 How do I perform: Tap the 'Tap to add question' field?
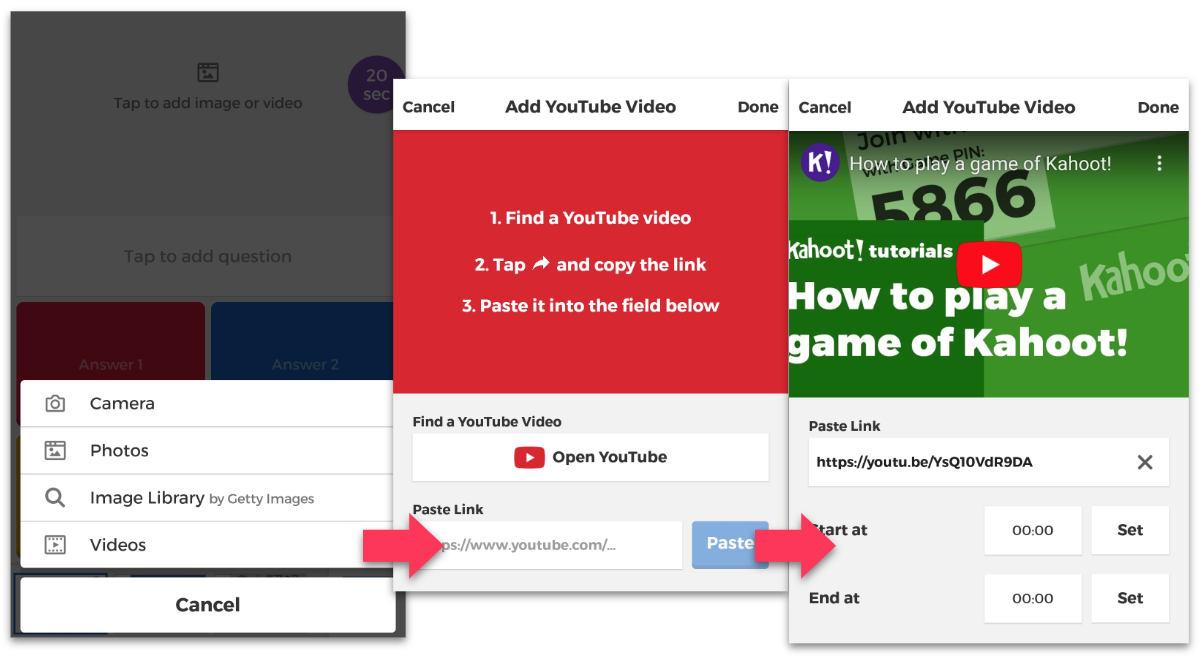[x=207, y=256]
